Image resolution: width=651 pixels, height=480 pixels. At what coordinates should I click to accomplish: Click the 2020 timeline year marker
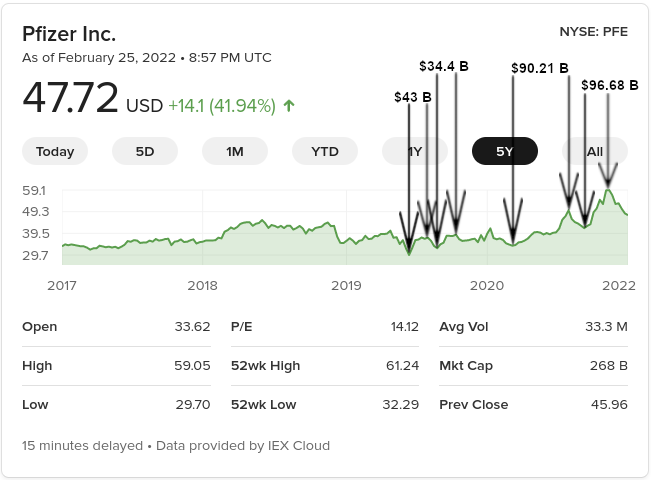488,285
